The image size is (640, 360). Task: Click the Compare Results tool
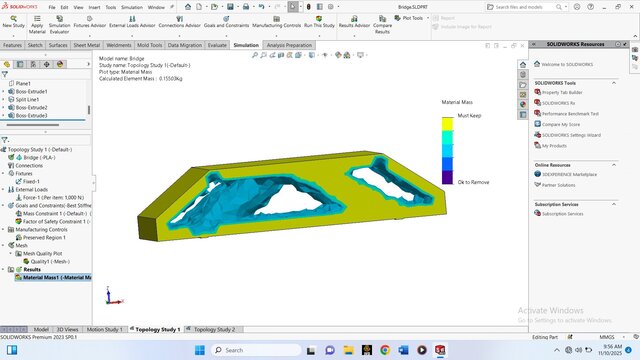382,25
